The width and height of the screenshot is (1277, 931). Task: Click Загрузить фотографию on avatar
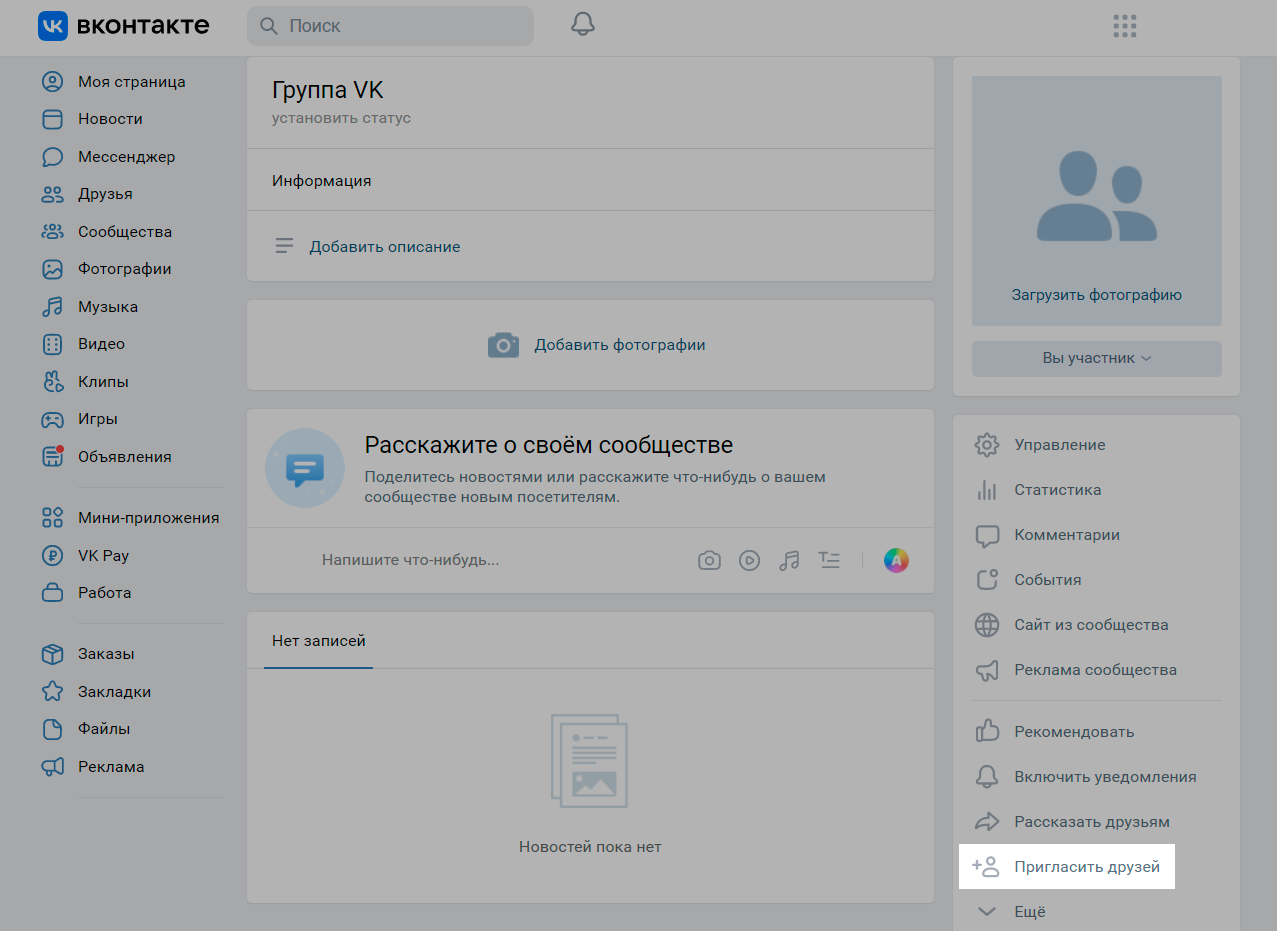[1097, 295]
